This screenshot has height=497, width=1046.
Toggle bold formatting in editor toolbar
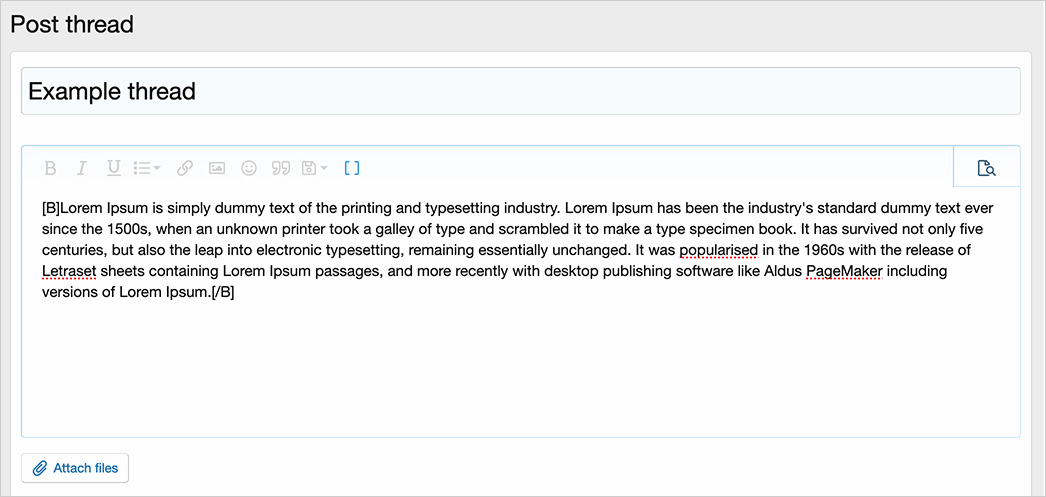(x=50, y=168)
